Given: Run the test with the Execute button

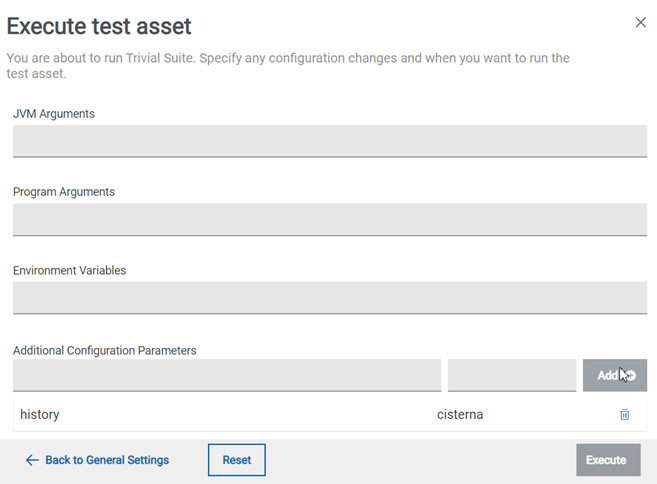Looking at the screenshot, I should 607,460.
